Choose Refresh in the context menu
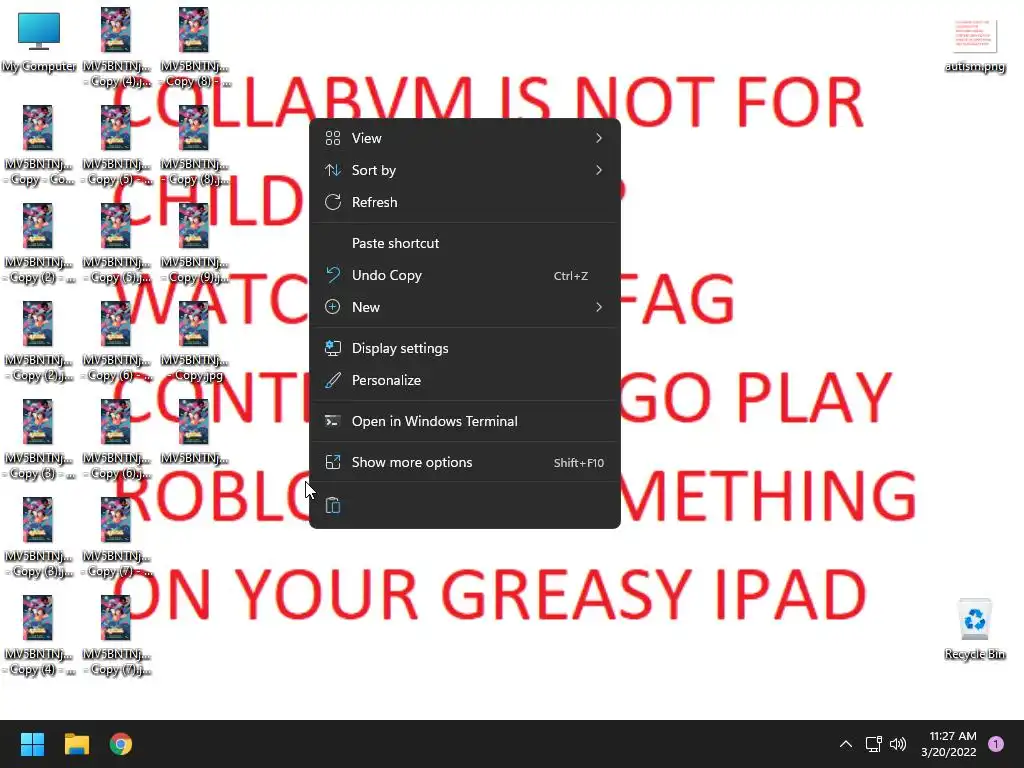 tap(464, 202)
